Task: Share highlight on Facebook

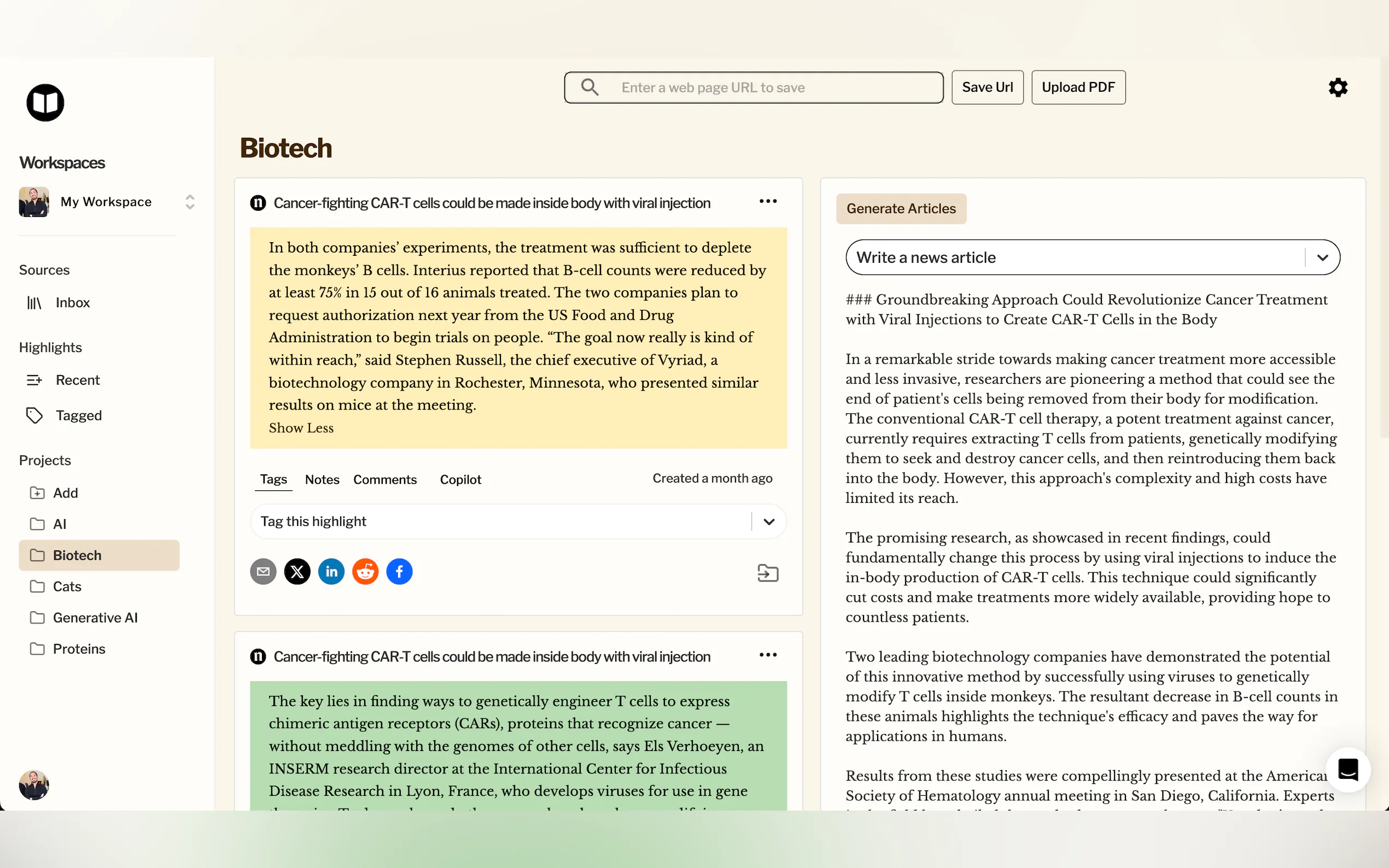Action: tap(399, 571)
